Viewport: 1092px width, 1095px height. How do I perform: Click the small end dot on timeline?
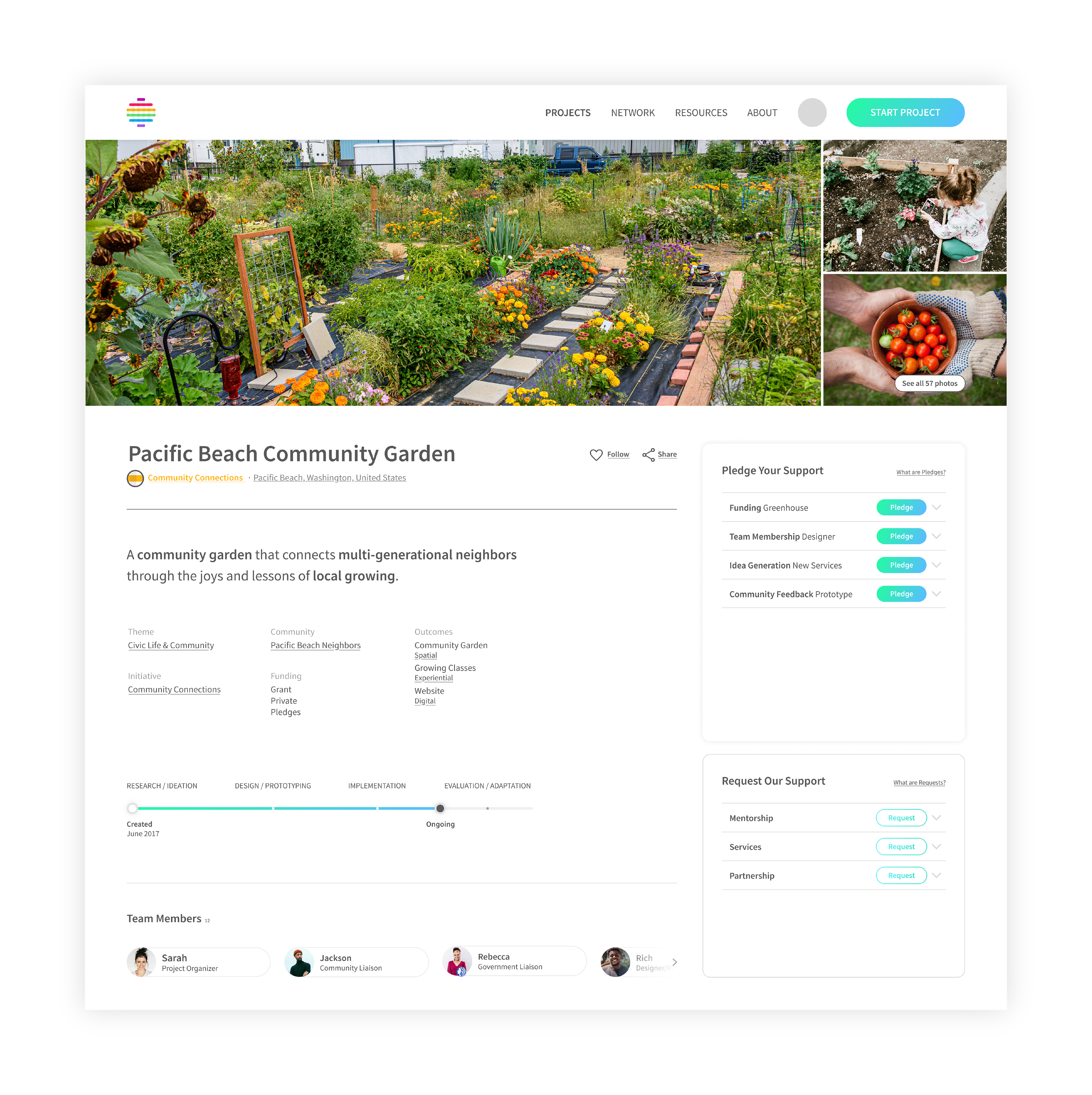[487, 809]
